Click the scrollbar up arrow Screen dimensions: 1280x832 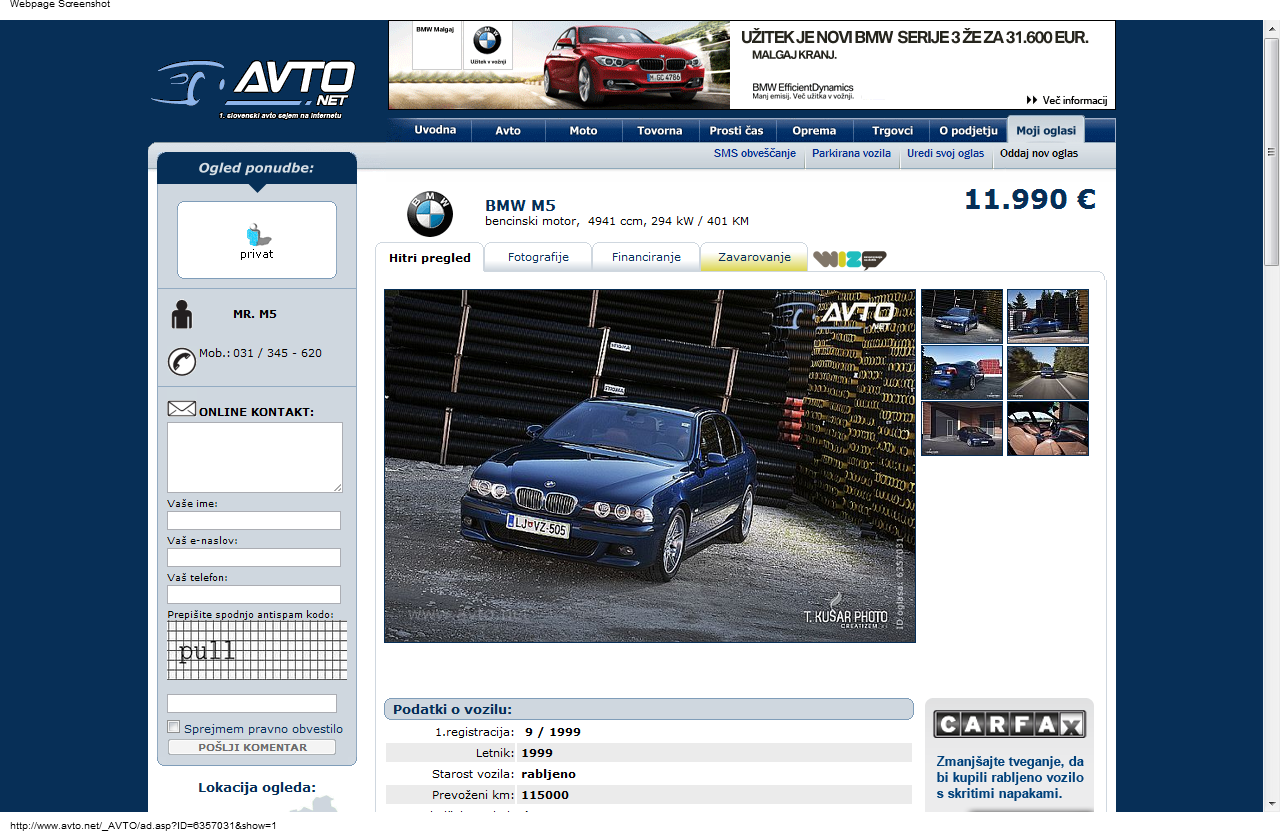click(x=1271, y=30)
